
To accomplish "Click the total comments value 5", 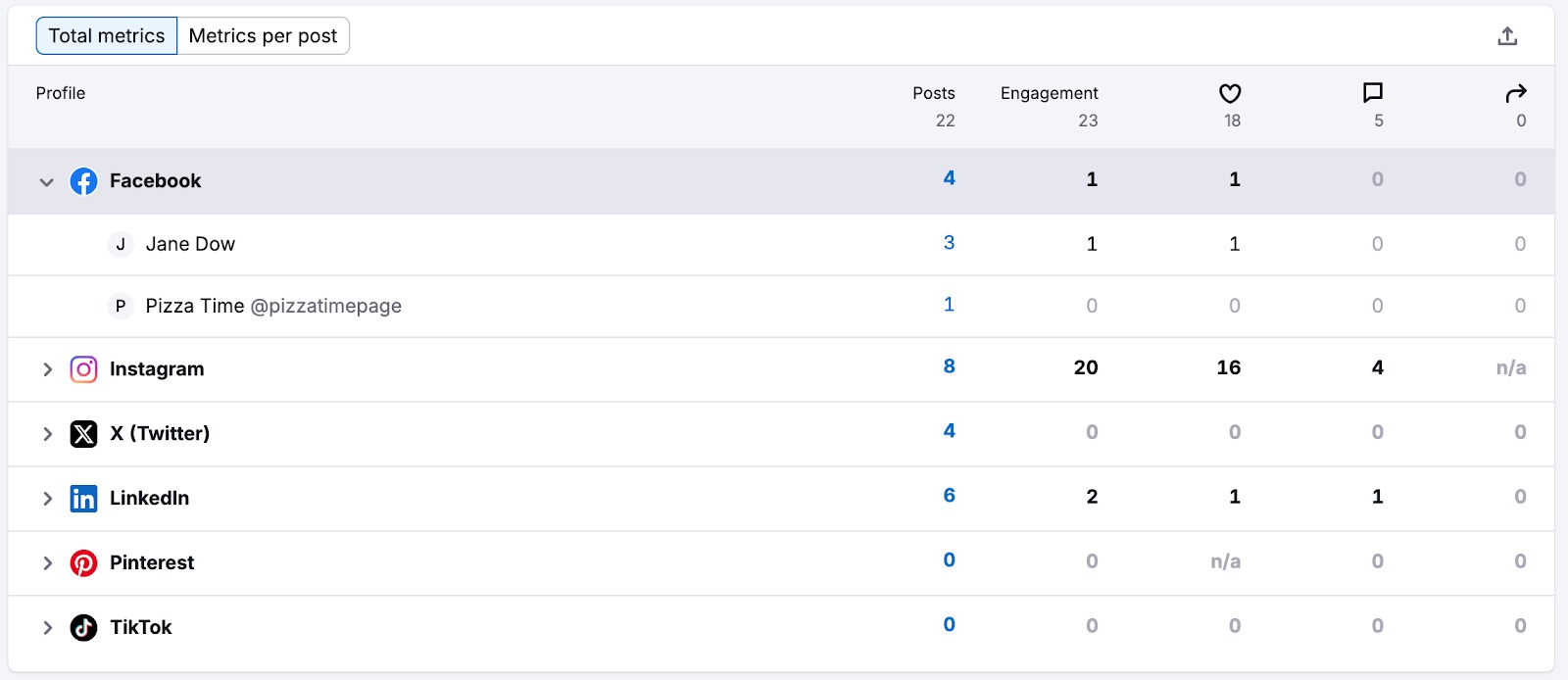I will [x=1379, y=121].
